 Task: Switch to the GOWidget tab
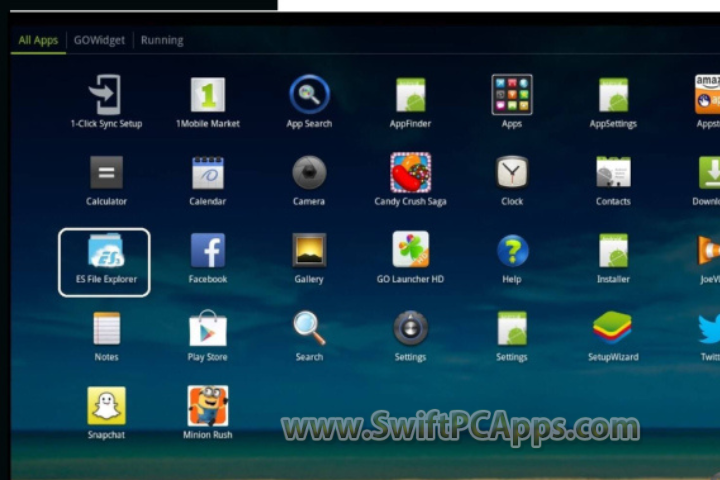pos(99,40)
